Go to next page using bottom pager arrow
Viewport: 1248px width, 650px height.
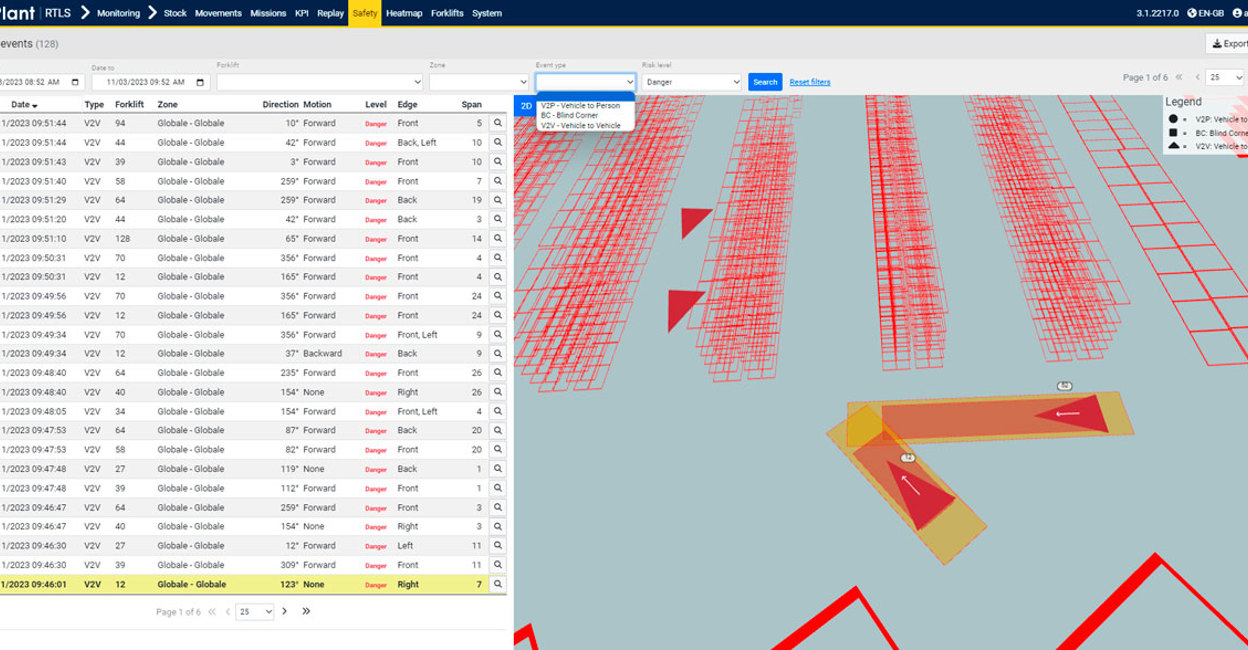[285, 612]
